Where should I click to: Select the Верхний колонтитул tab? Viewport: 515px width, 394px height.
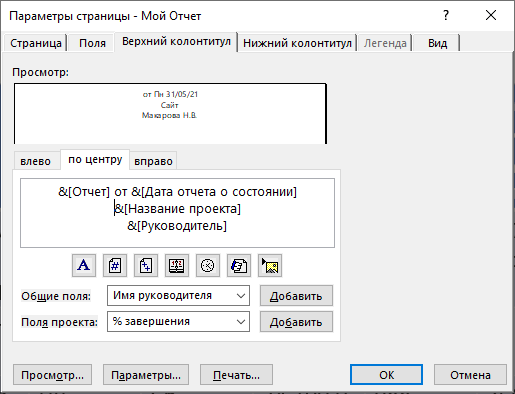click(176, 42)
